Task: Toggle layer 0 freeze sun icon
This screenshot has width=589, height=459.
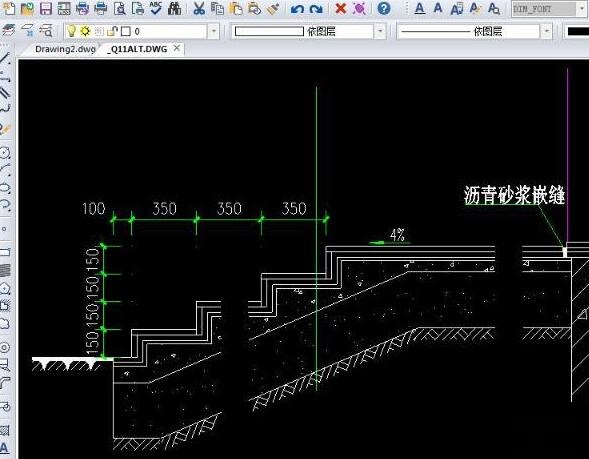Action: coord(85,31)
